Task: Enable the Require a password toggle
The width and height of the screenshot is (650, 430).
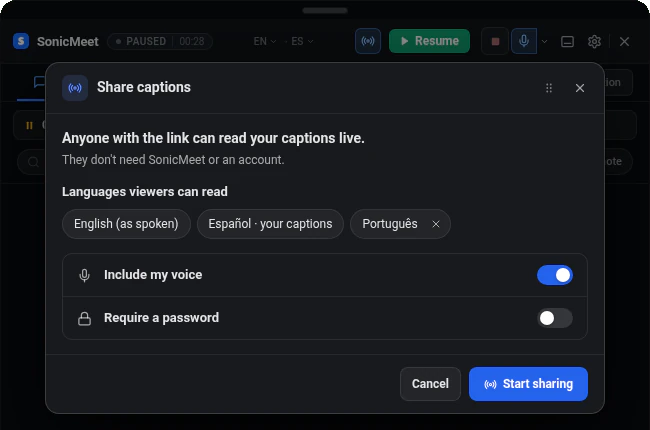Action: pyautogui.click(x=555, y=318)
